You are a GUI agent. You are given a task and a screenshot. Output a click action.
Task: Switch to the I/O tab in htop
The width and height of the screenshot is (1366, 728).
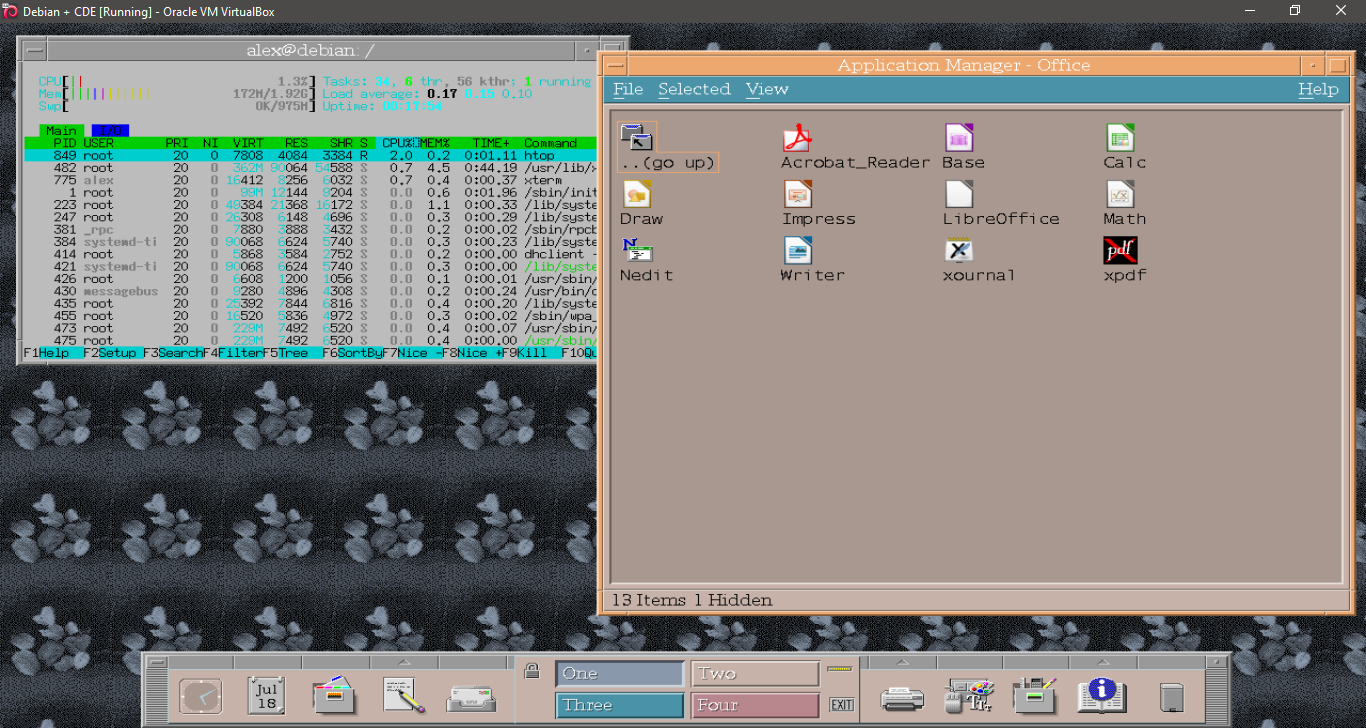tap(110, 131)
